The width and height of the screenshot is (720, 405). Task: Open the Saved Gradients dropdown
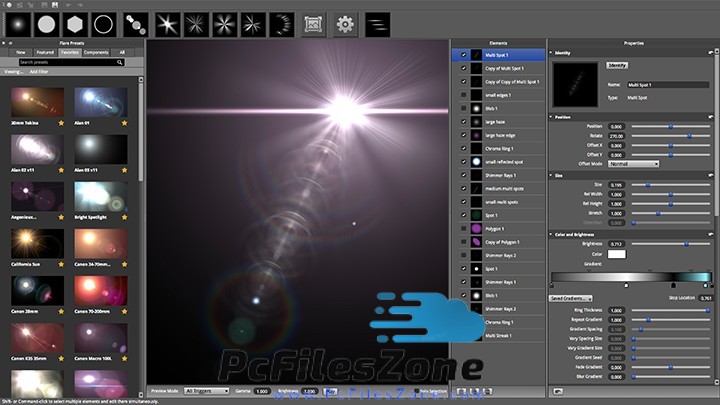pyautogui.click(x=570, y=298)
